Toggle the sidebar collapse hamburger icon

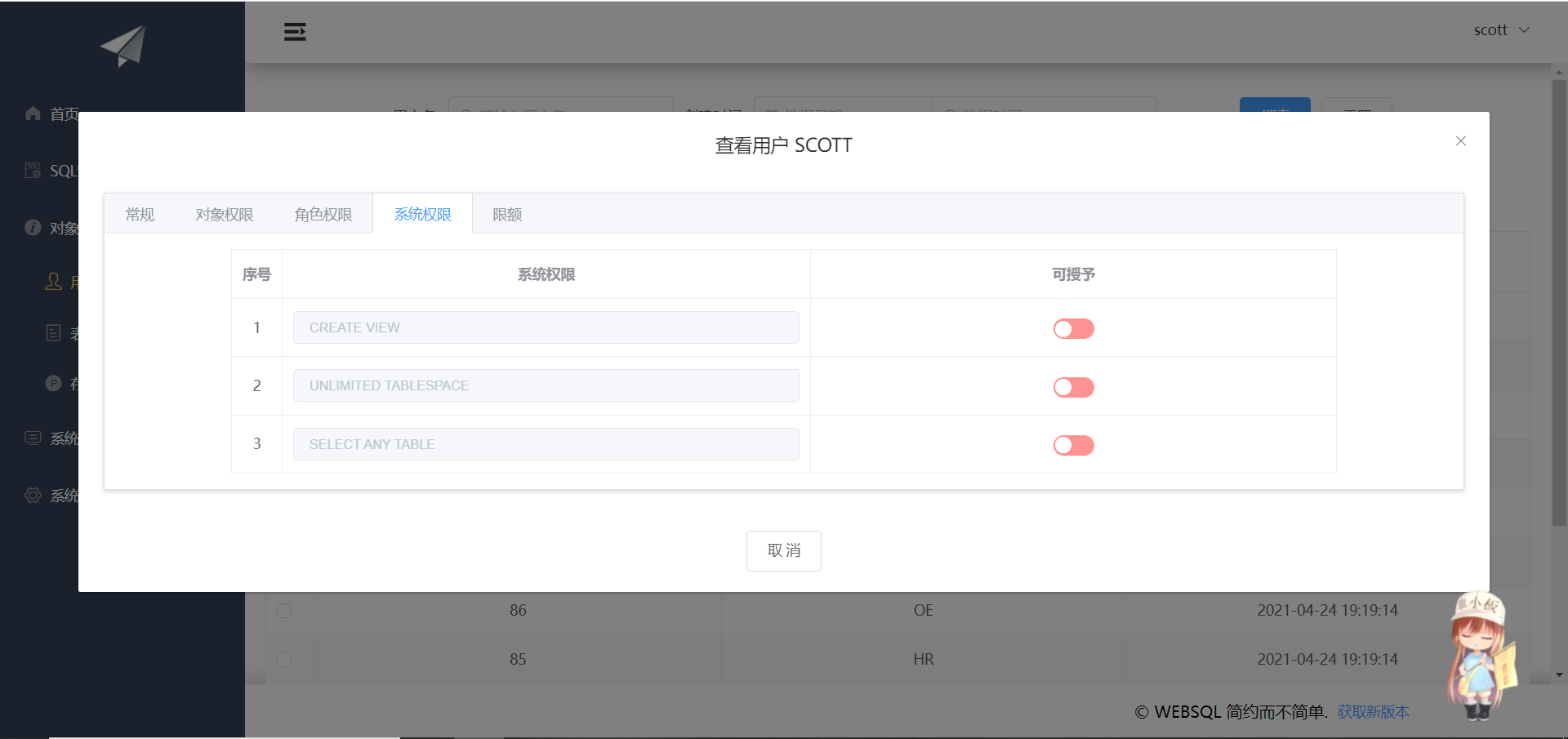pyautogui.click(x=295, y=32)
